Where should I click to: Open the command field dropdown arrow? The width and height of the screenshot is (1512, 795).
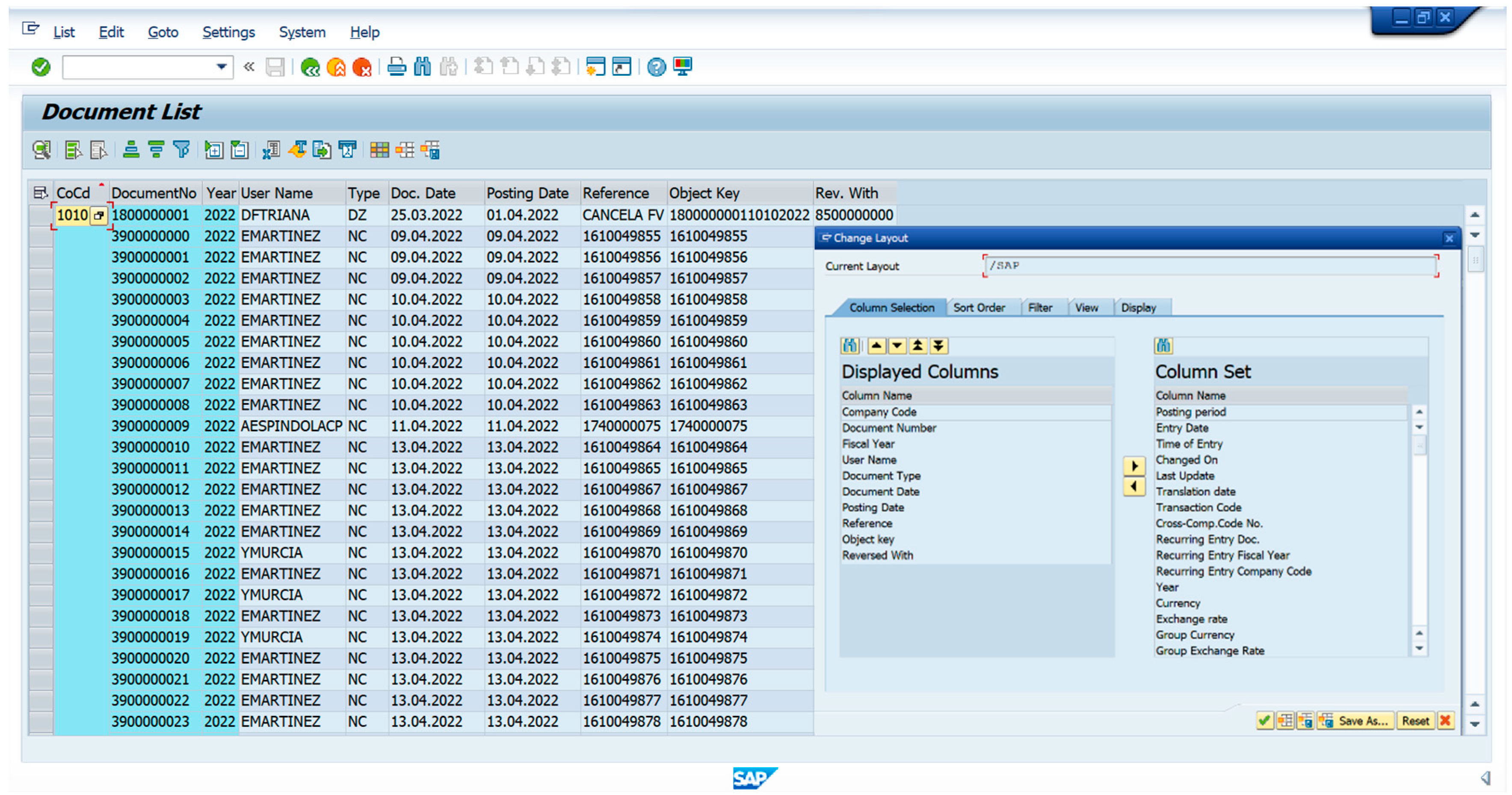[x=221, y=67]
